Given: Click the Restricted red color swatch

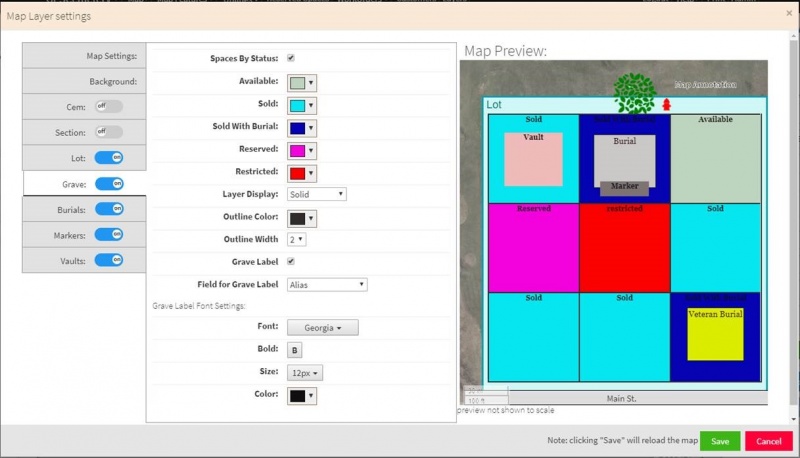Looking at the screenshot, I should [297, 173].
